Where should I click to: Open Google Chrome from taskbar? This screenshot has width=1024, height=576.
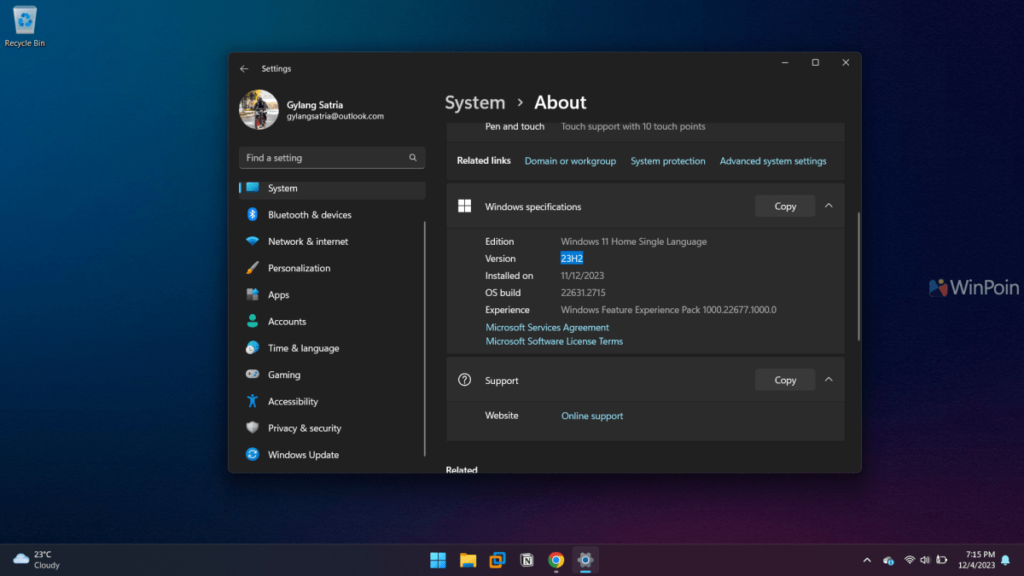[x=556, y=560]
